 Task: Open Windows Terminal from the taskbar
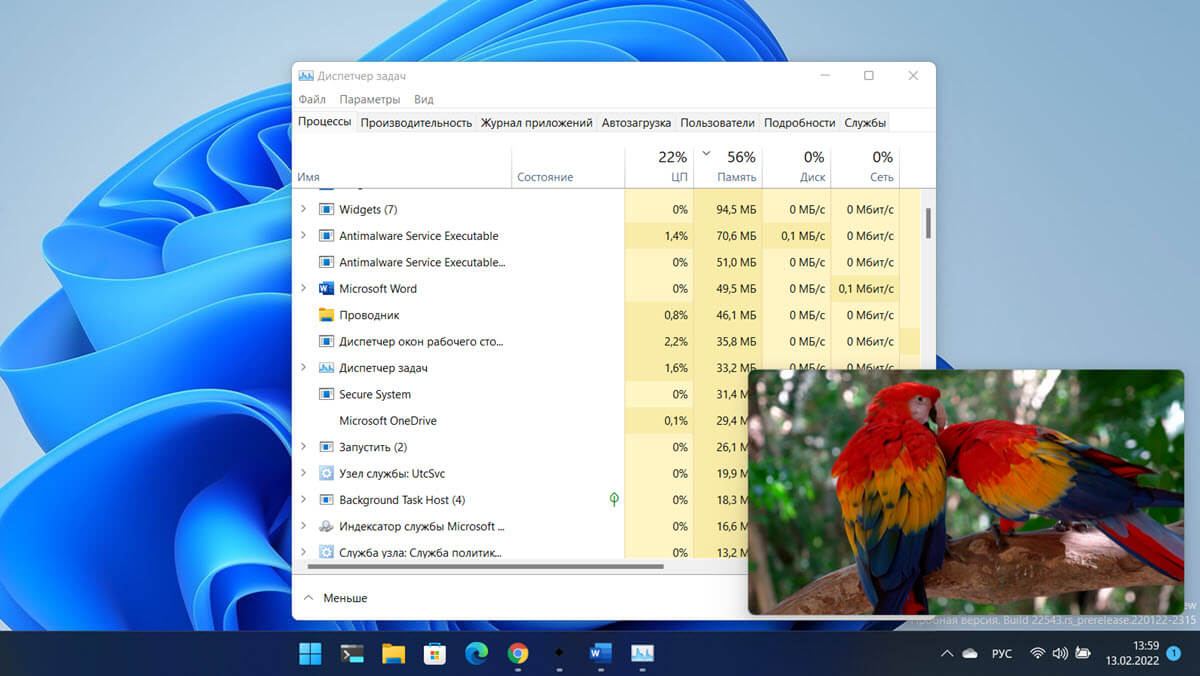coord(352,654)
